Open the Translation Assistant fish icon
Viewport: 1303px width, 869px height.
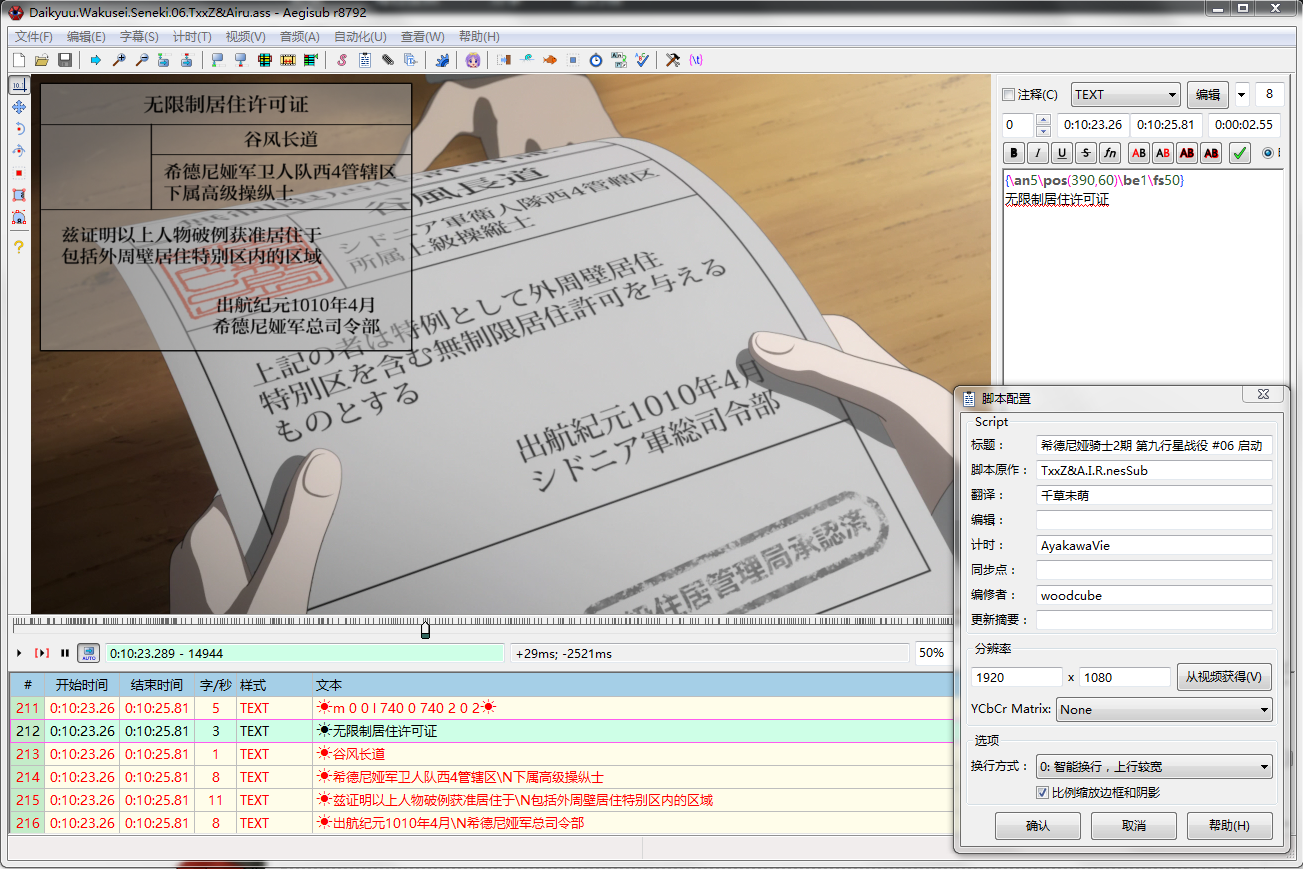click(550, 60)
